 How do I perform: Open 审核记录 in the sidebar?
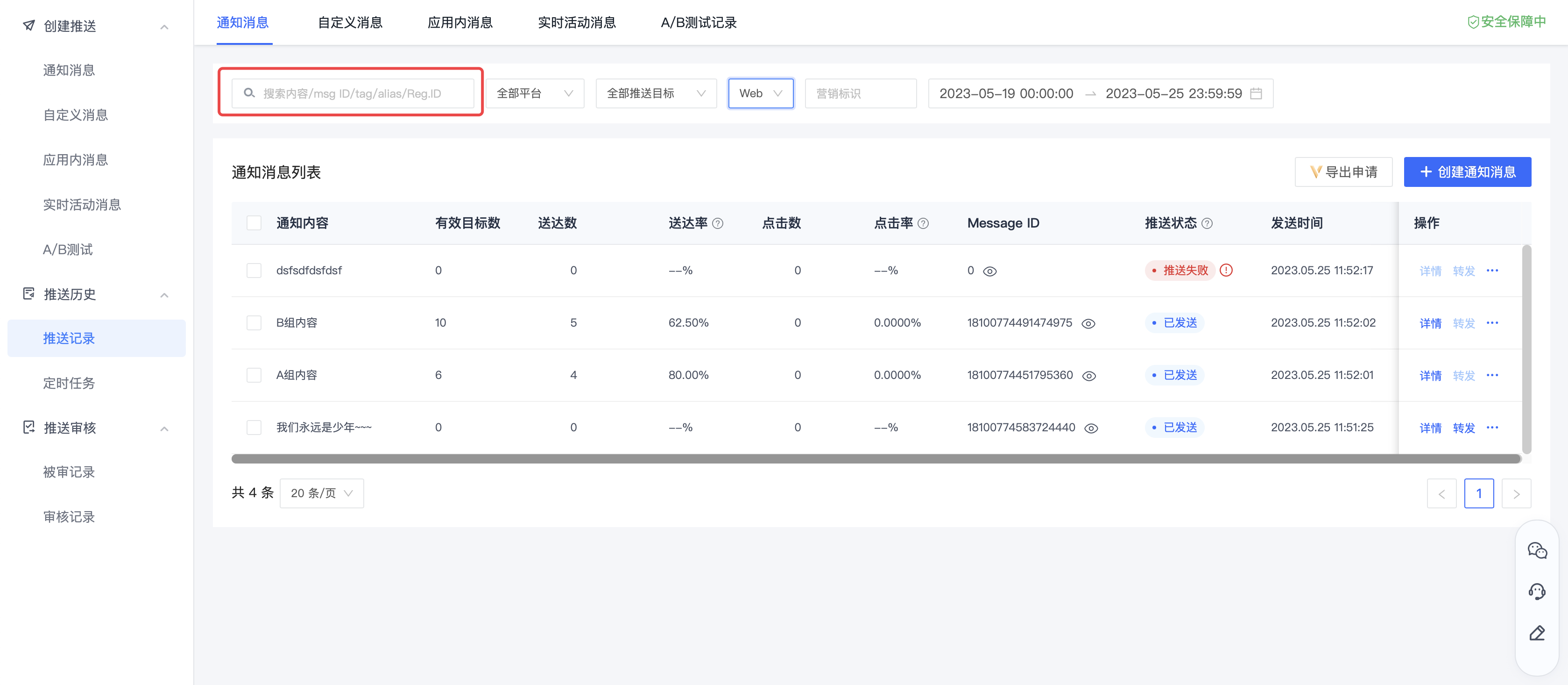69,517
